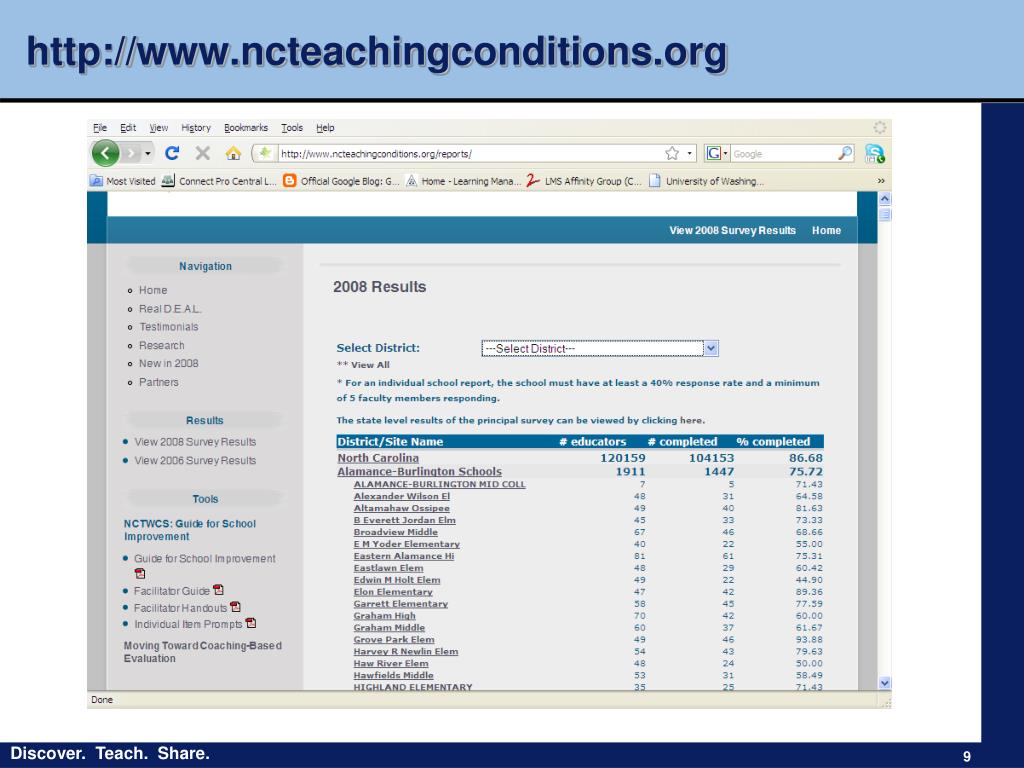
Task: Click Home in the Navigation sidebar
Action: point(153,290)
